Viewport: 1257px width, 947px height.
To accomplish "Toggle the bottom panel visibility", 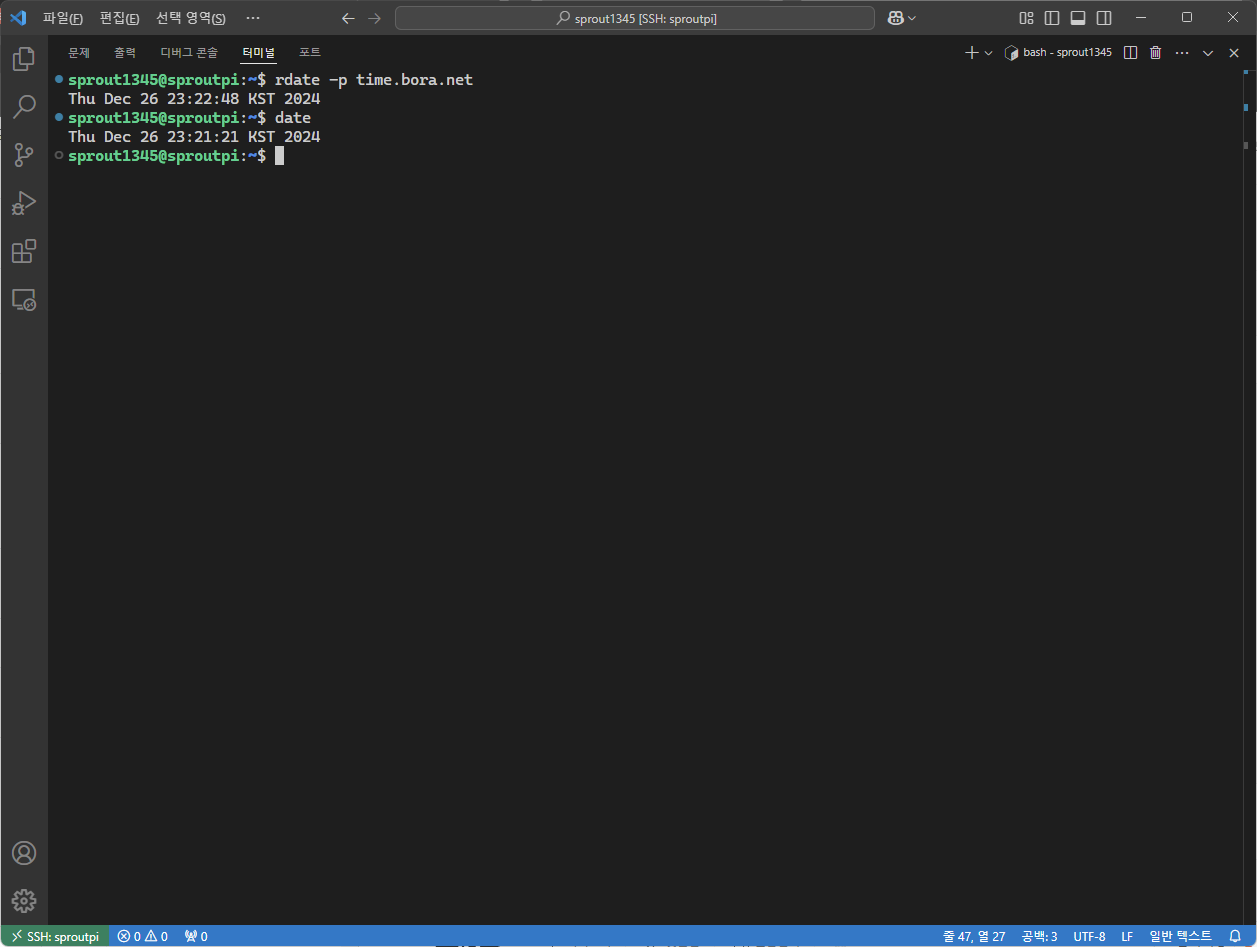I will 1078,18.
